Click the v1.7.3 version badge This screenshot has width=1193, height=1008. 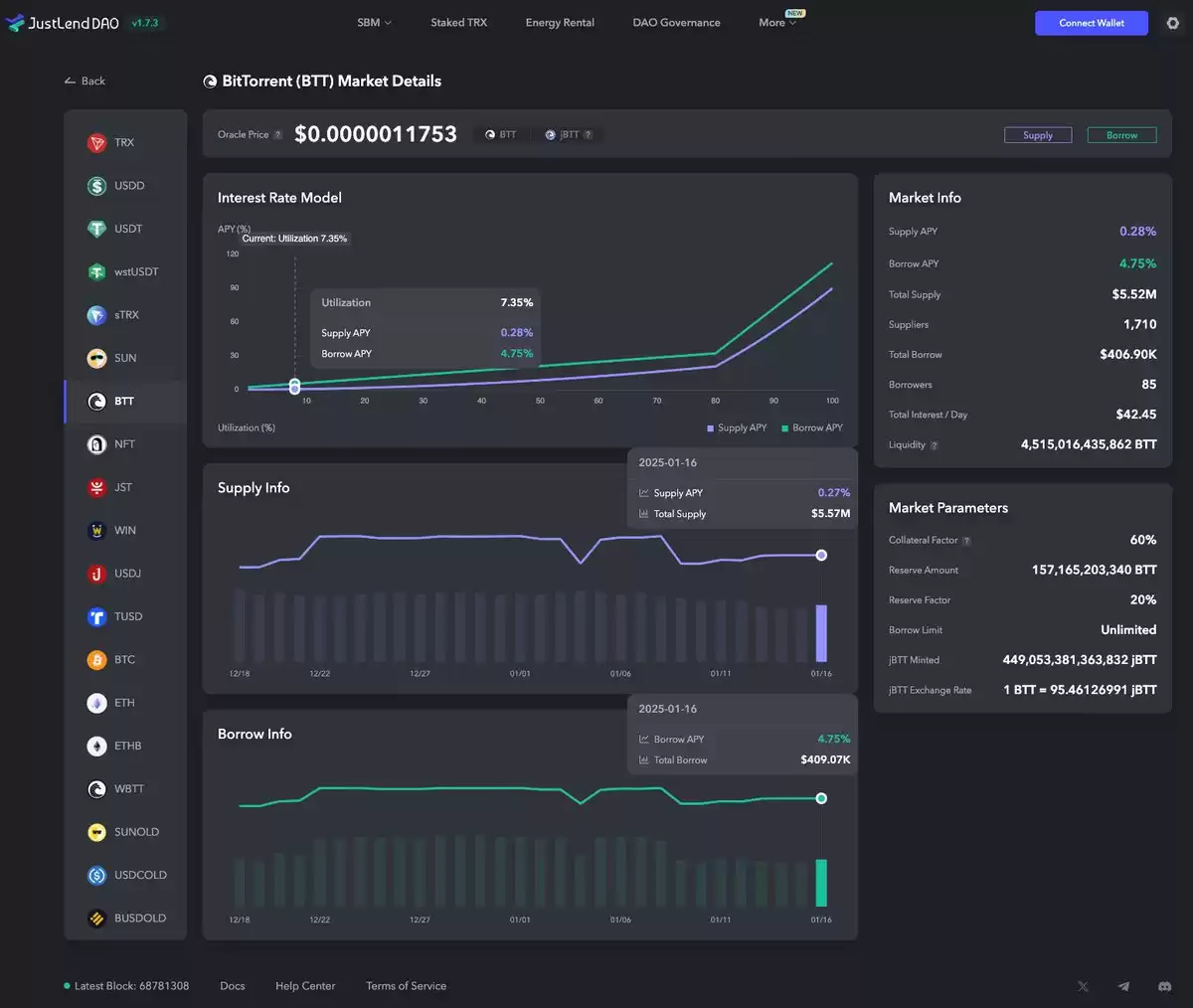[x=145, y=23]
